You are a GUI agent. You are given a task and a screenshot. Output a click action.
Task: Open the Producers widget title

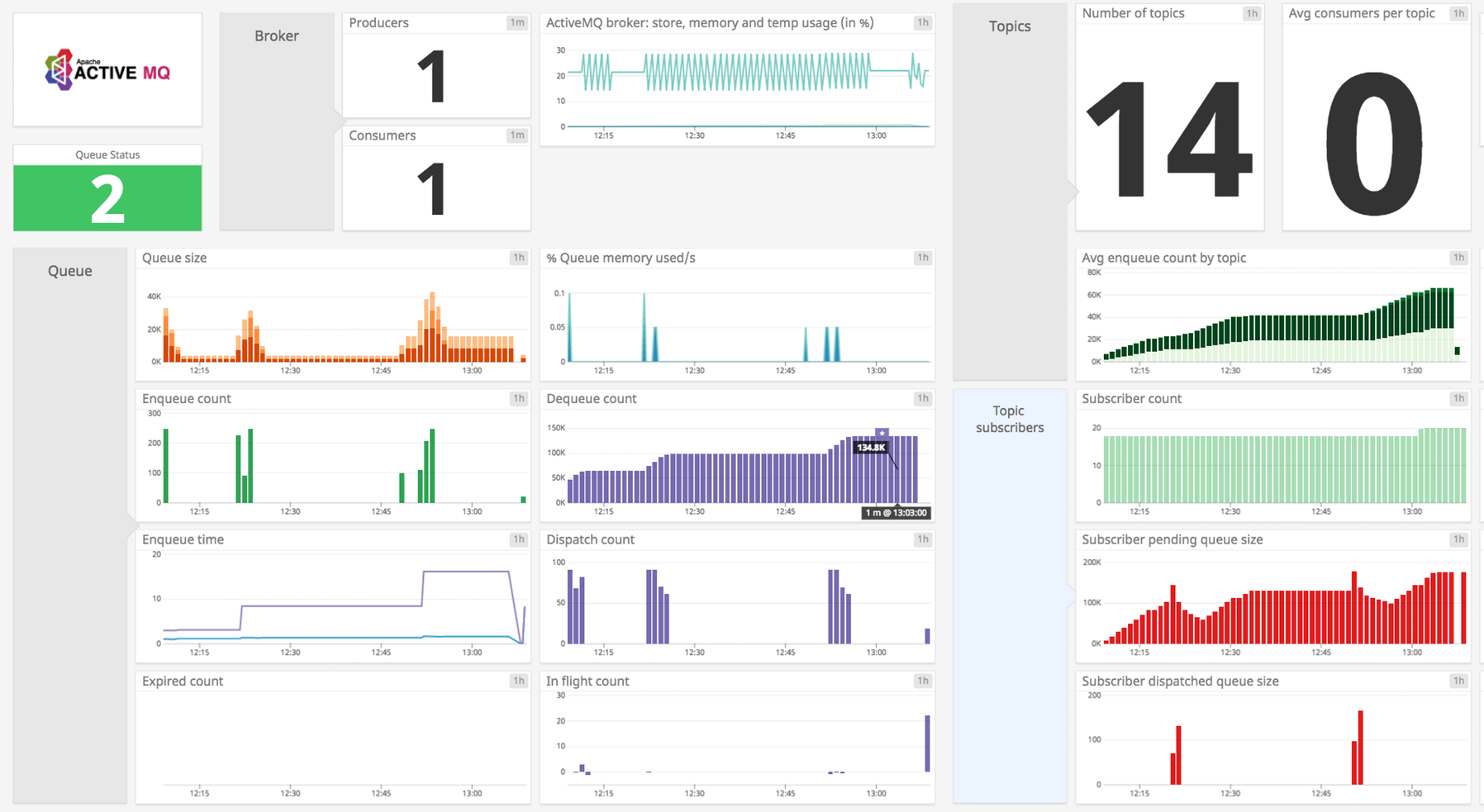coord(378,22)
